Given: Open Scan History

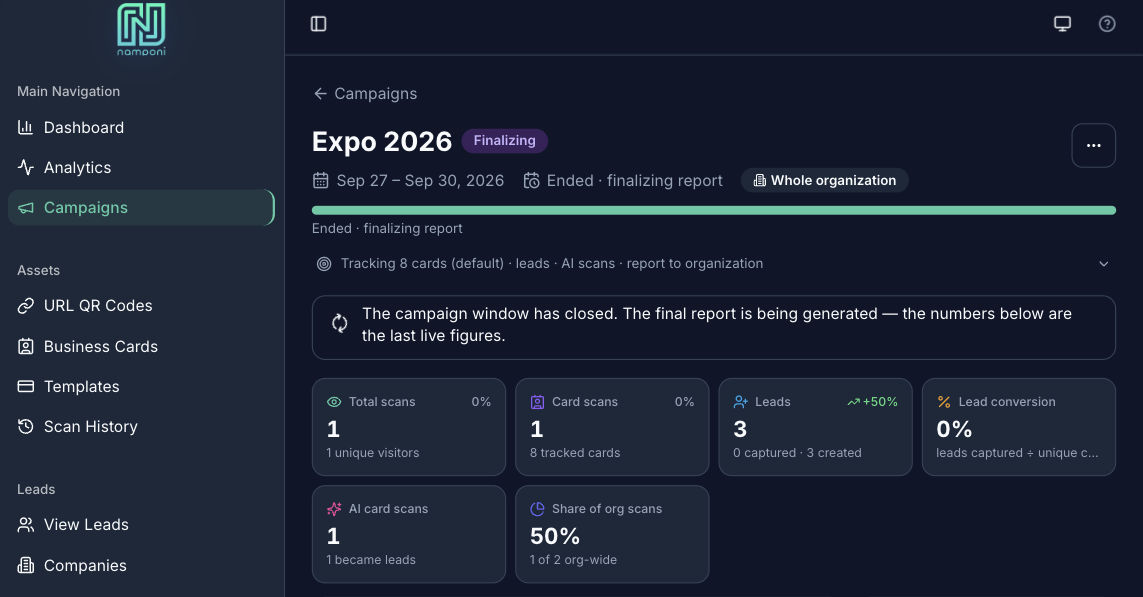Looking at the screenshot, I should coord(141,426).
